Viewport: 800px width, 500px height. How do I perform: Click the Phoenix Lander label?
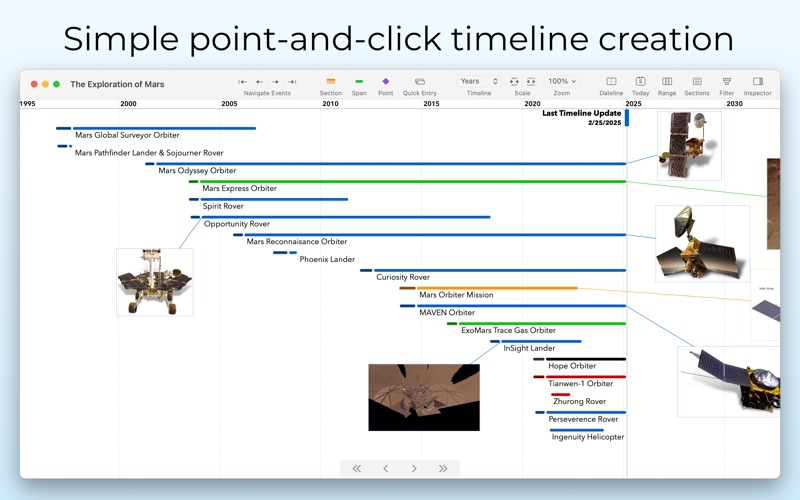click(x=327, y=259)
